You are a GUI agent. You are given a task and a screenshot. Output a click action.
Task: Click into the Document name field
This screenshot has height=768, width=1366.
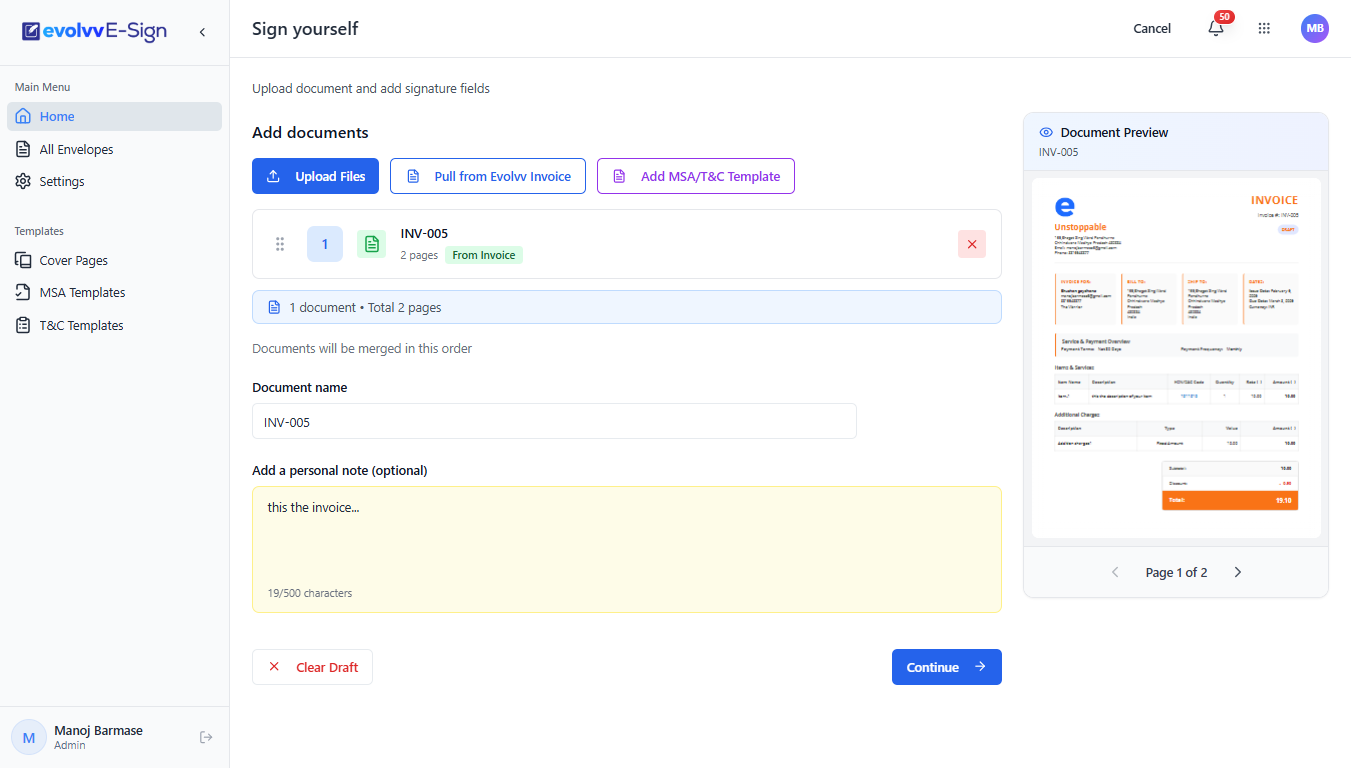(554, 421)
